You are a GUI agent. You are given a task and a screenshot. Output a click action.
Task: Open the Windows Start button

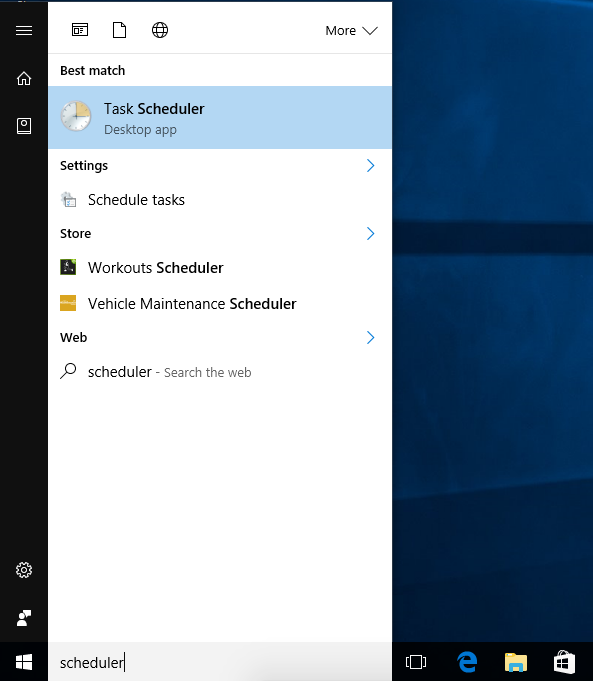coord(24,662)
